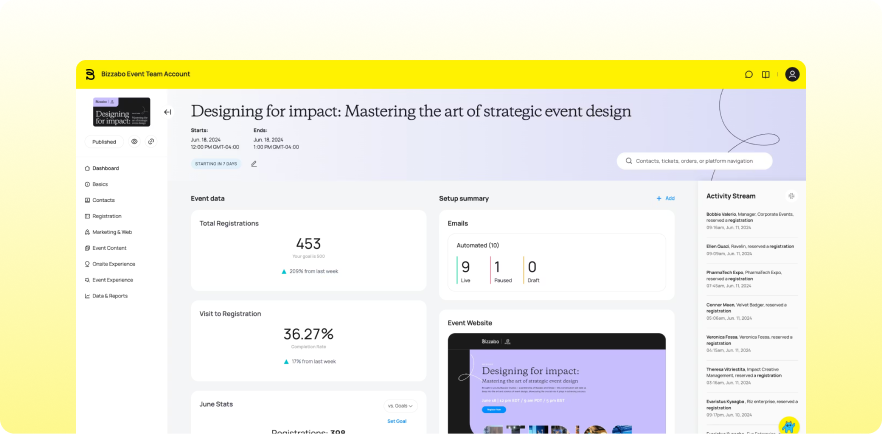
Task: Expand the vs. Goals dropdown
Action: click(x=400, y=406)
